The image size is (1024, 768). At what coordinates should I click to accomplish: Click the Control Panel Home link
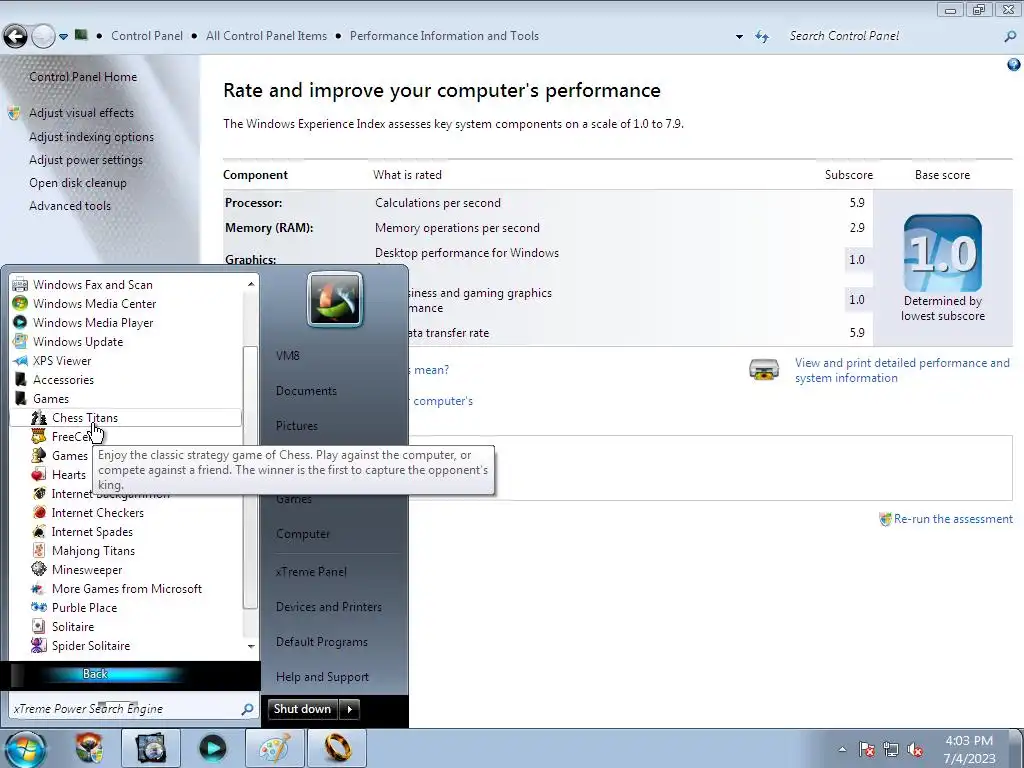click(83, 77)
